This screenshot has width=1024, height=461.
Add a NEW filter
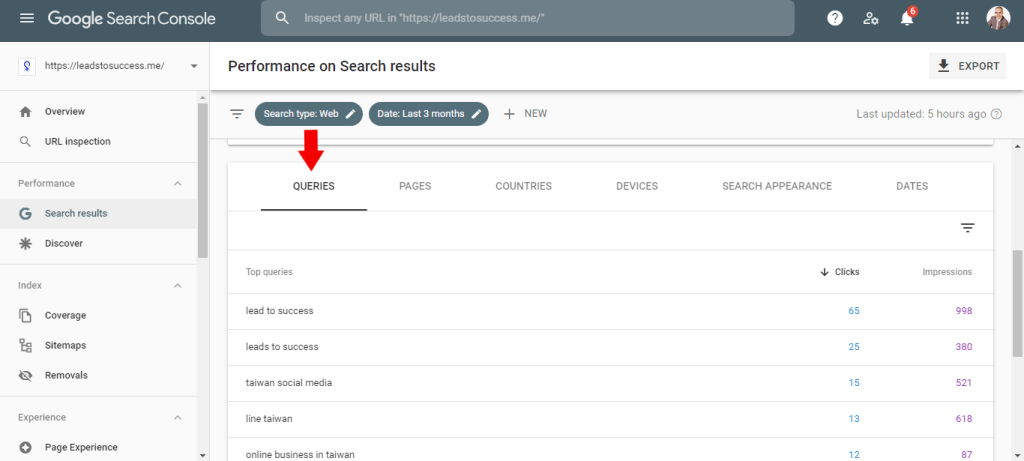(x=525, y=114)
